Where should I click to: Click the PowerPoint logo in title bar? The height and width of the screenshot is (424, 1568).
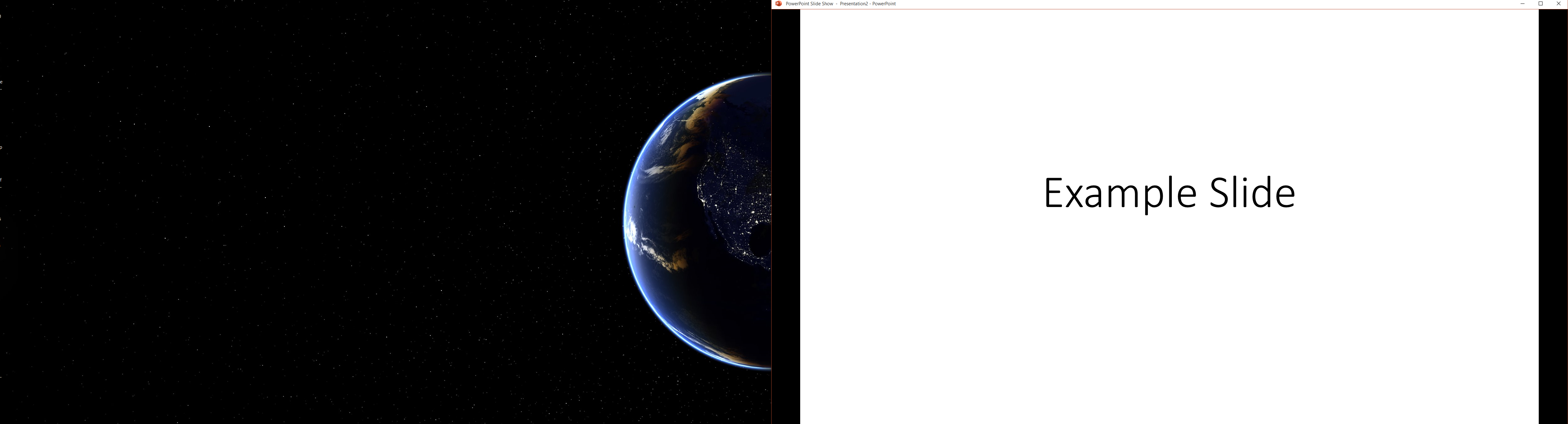tap(778, 4)
